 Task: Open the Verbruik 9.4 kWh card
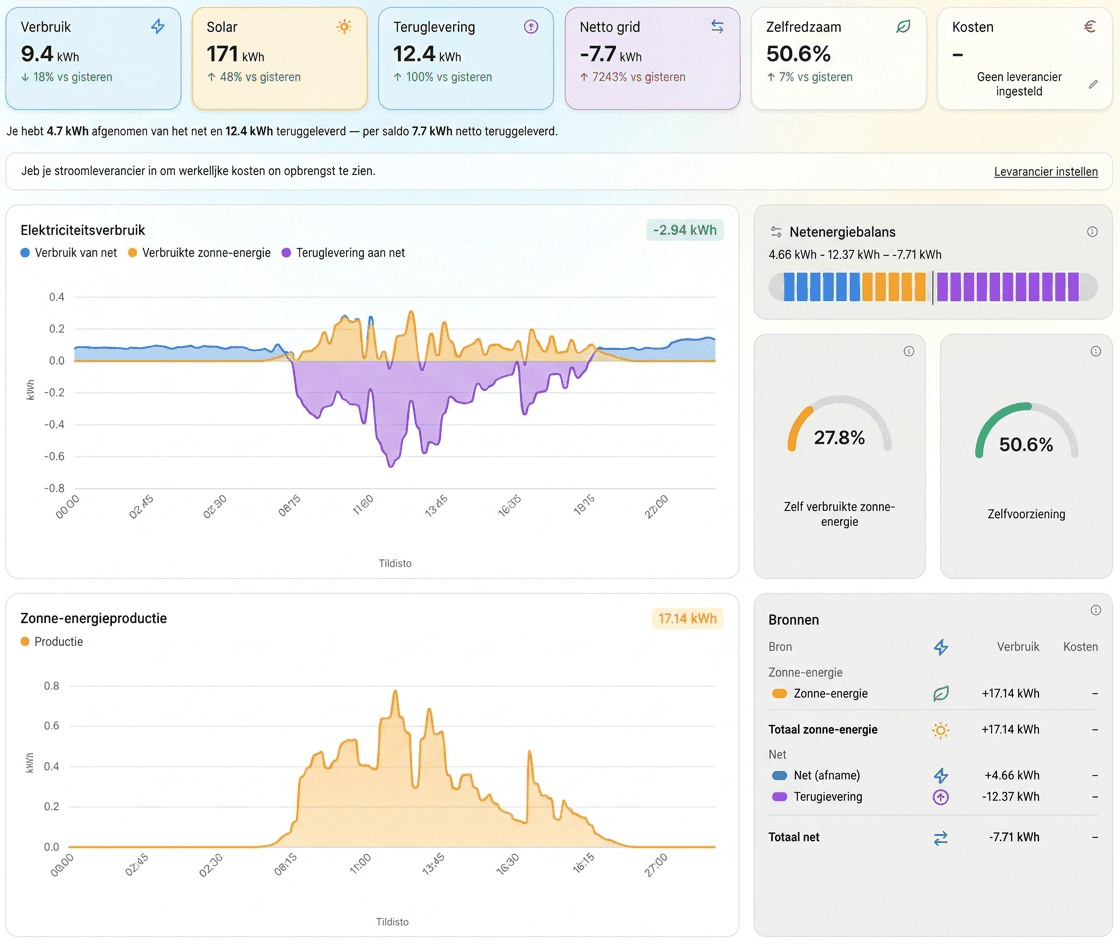(93, 59)
